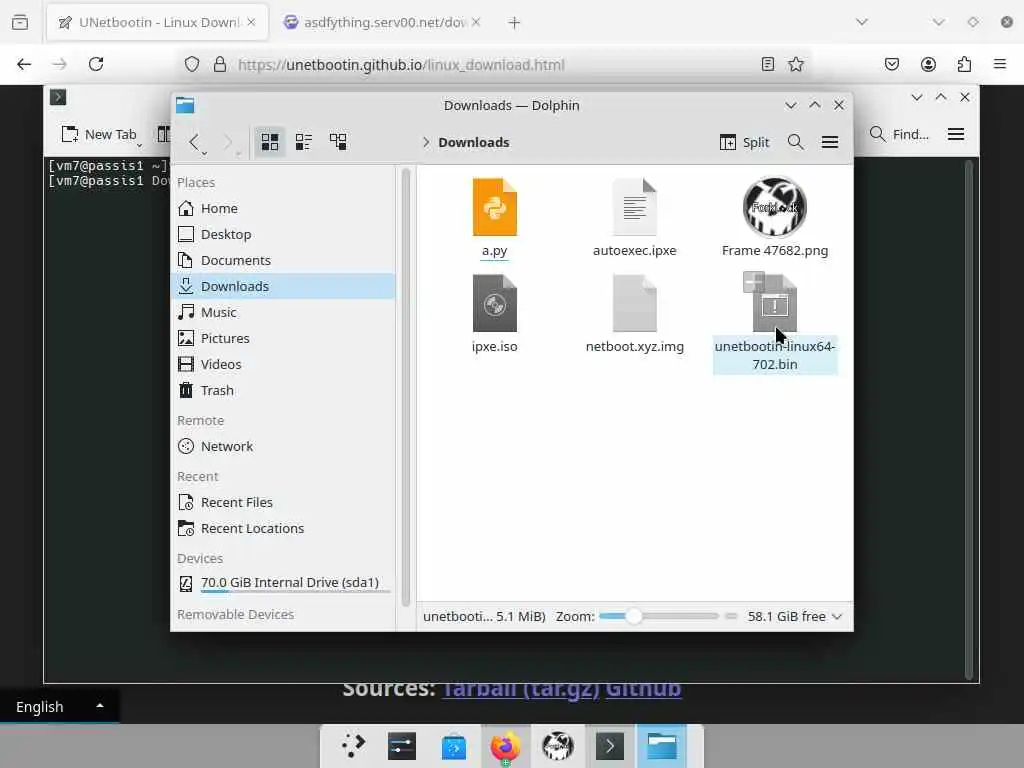Select the a.py Python file icon
The width and height of the screenshot is (1024, 768).
click(x=494, y=207)
